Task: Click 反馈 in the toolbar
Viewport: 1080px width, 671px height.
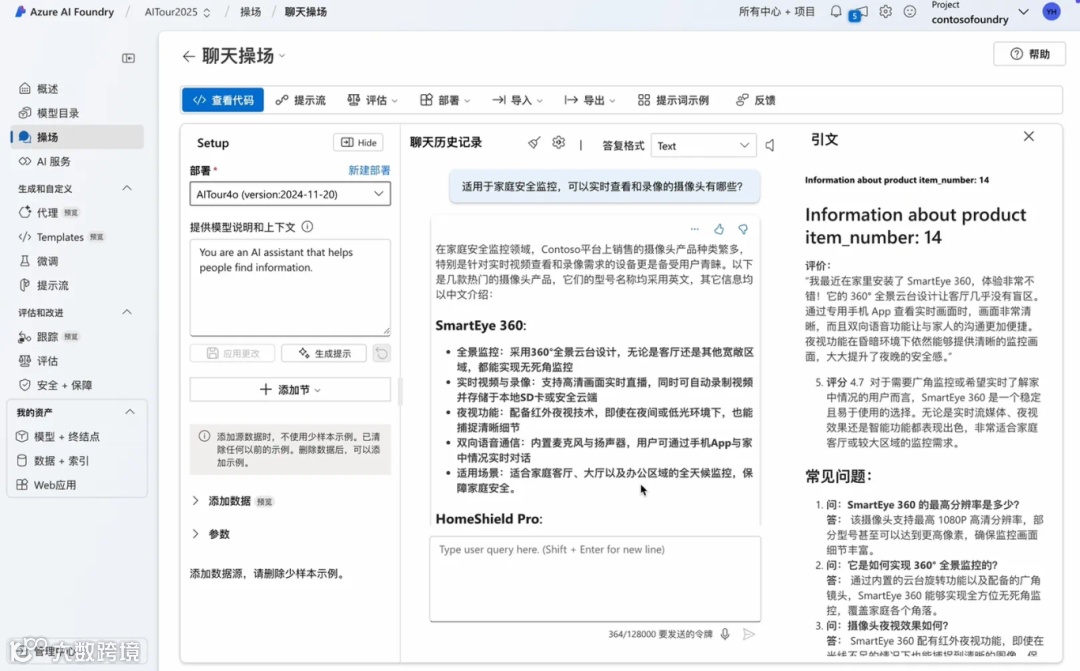Action: [x=756, y=100]
